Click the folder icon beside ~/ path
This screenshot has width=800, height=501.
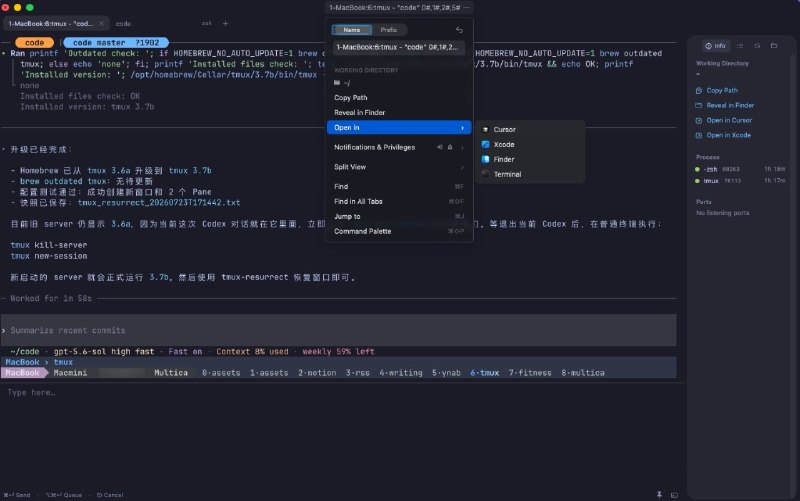coord(337,83)
